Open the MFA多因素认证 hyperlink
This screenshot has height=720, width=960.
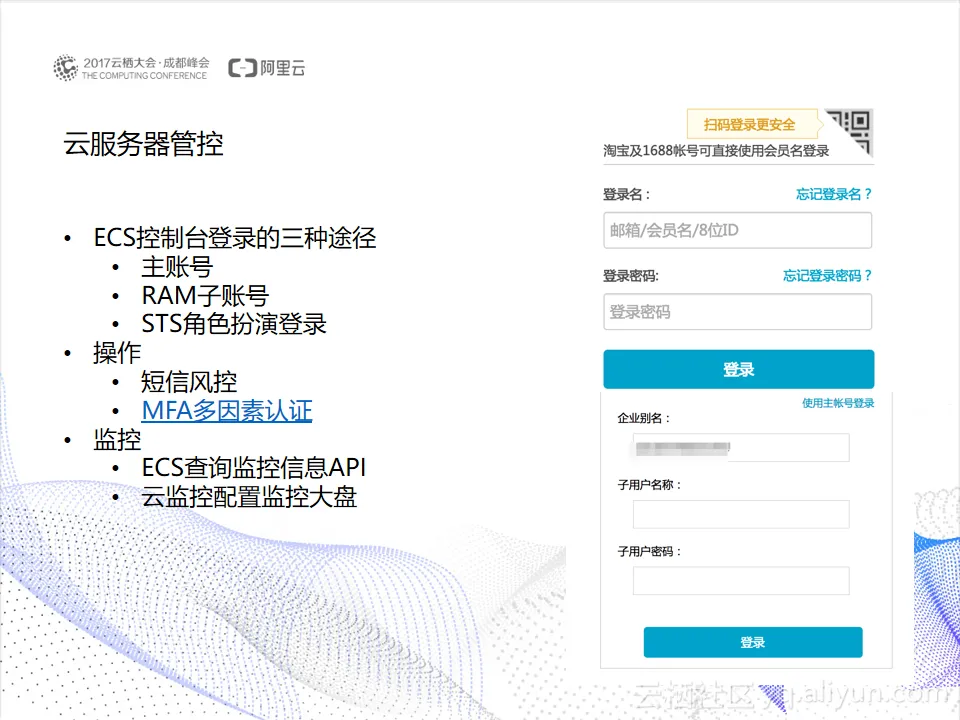227,410
